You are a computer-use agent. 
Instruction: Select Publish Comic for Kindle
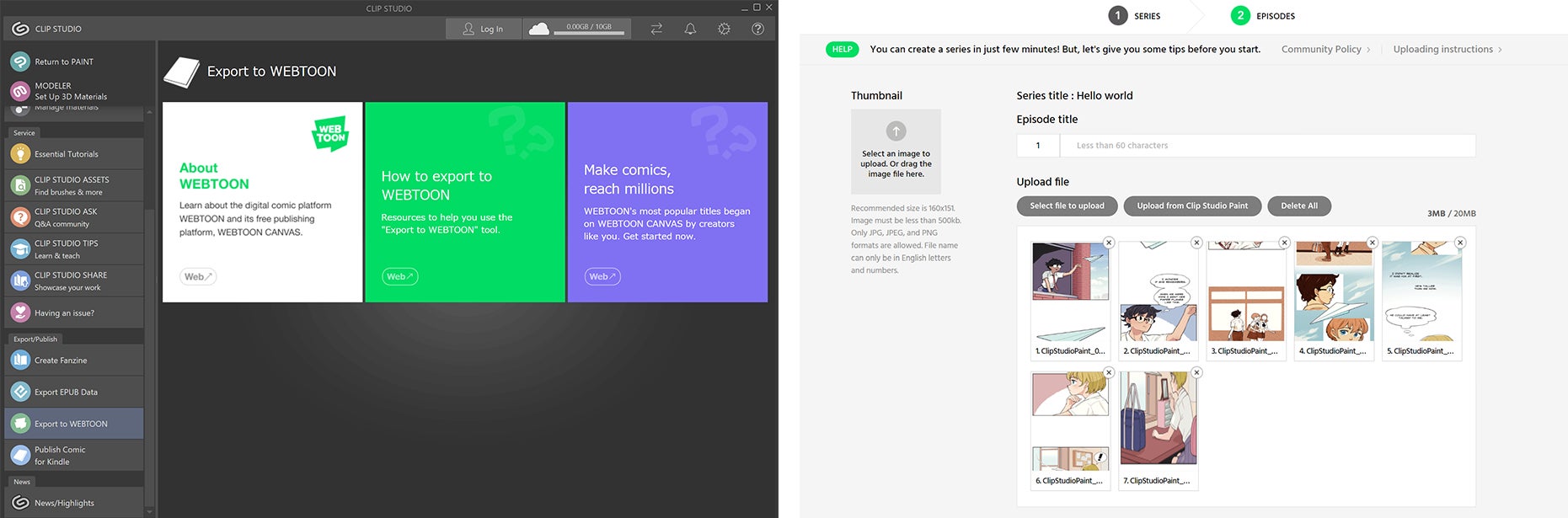pos(74,456)
